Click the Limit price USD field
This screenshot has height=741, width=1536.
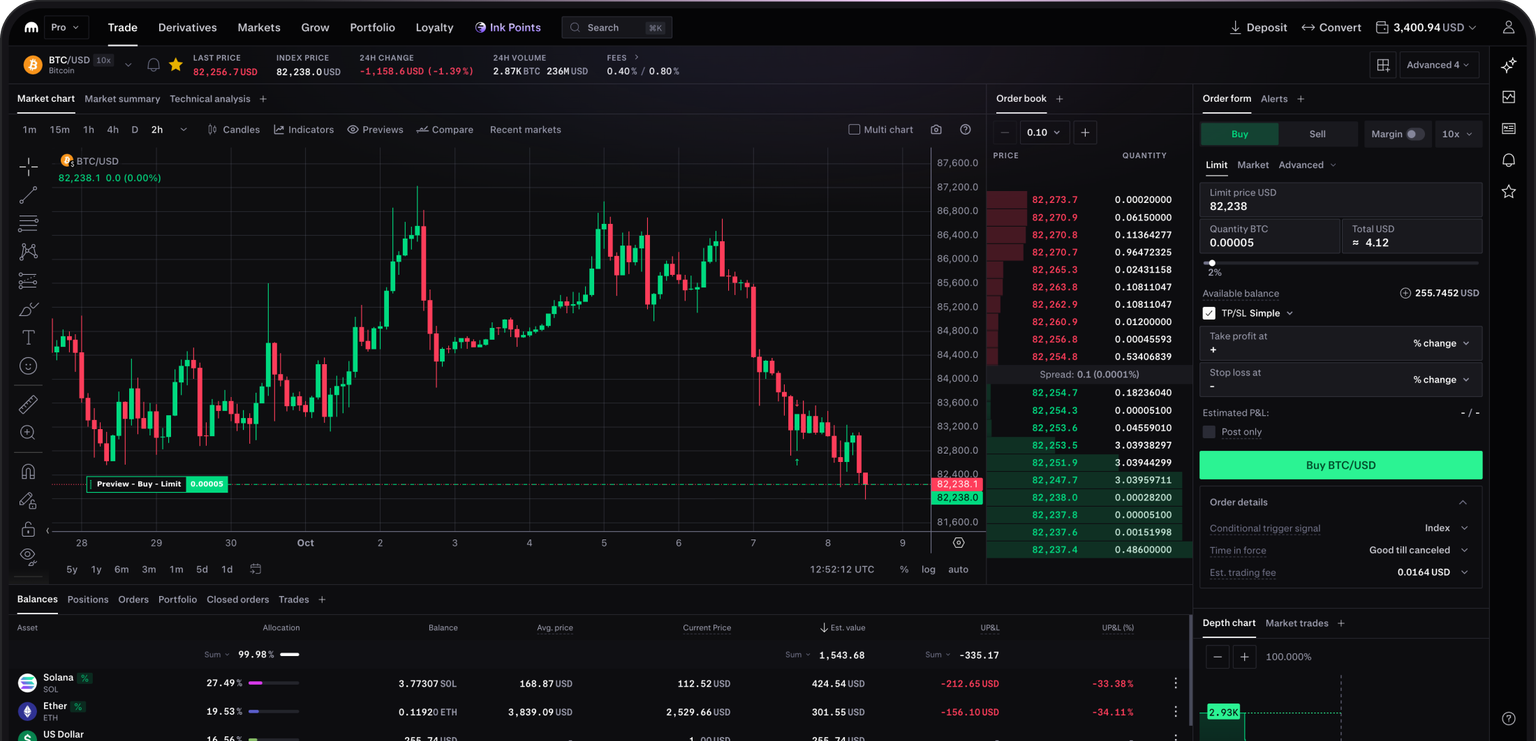1341,200
